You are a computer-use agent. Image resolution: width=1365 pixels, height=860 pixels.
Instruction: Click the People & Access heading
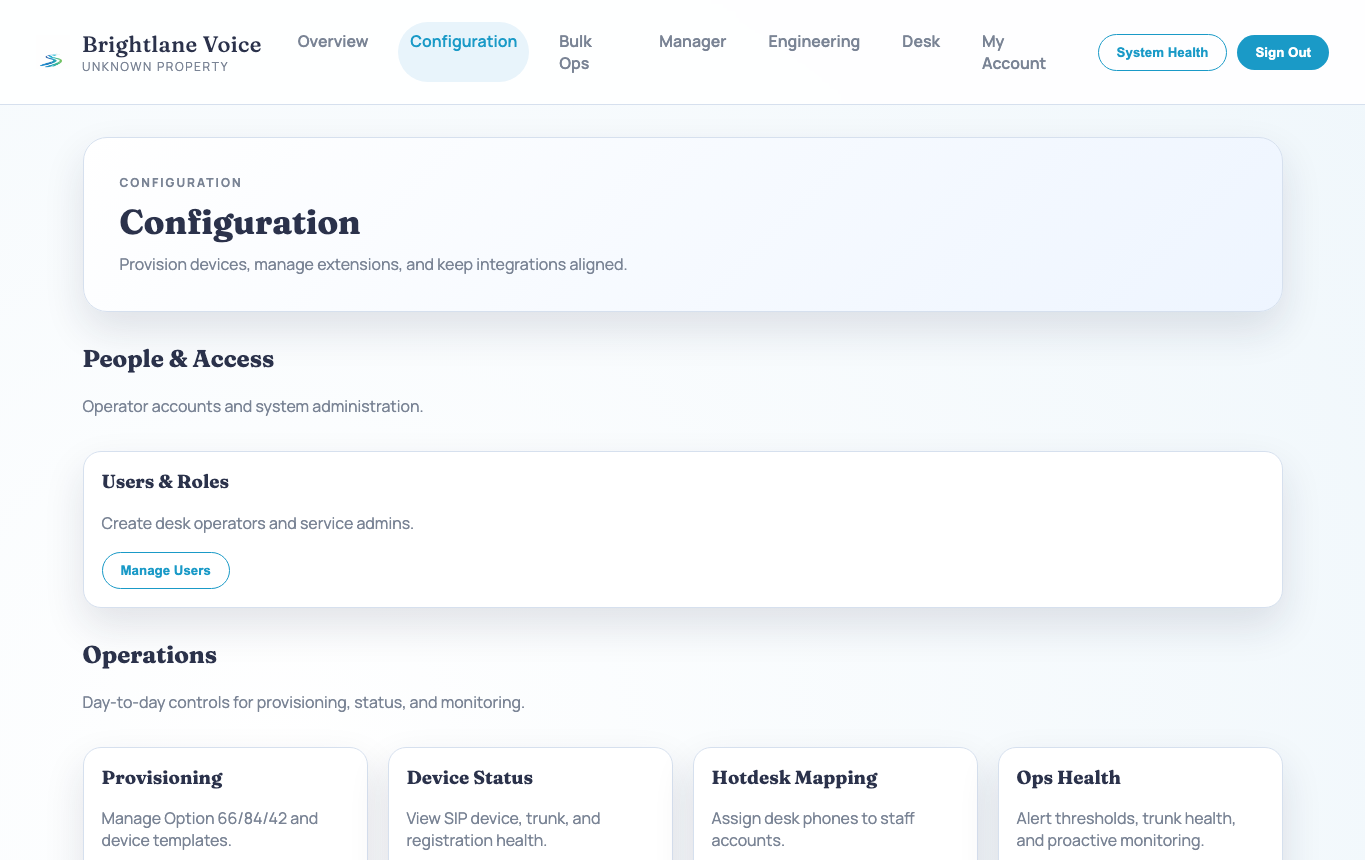(x=178, y=359)
